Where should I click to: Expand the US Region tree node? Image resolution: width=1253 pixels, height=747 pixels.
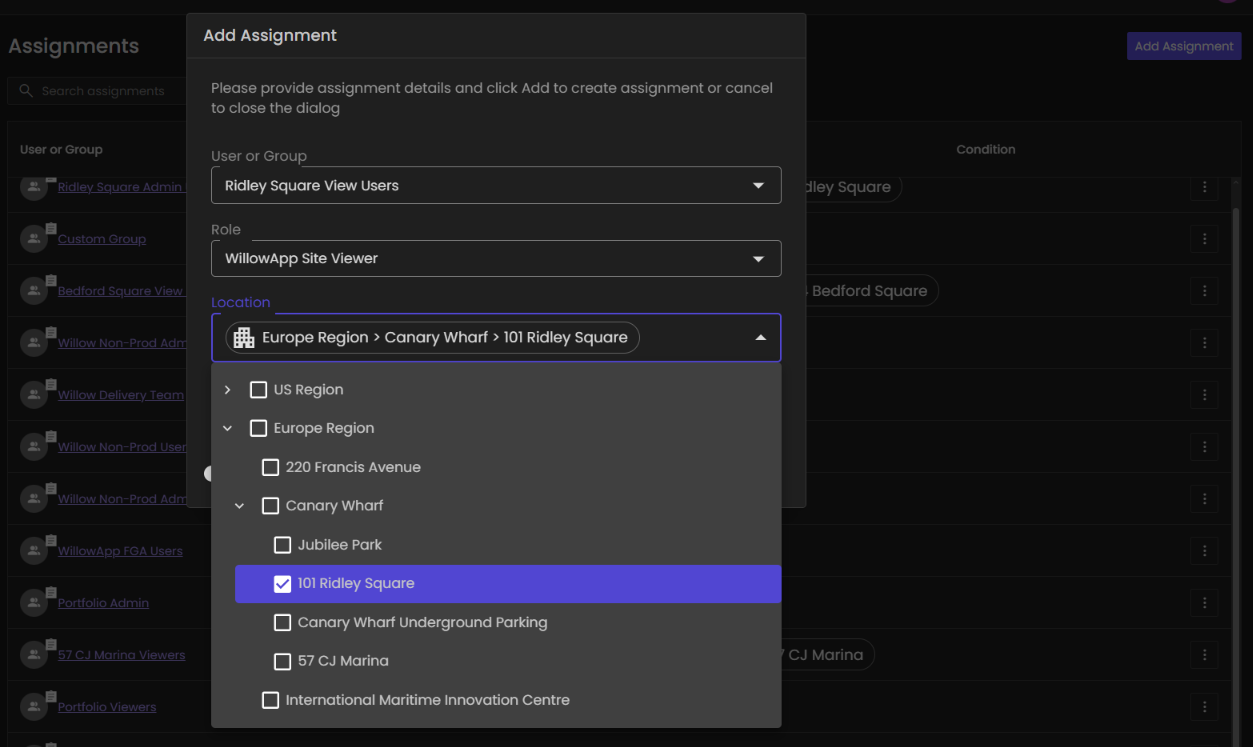pyautogui.click(x=228, y=390)
